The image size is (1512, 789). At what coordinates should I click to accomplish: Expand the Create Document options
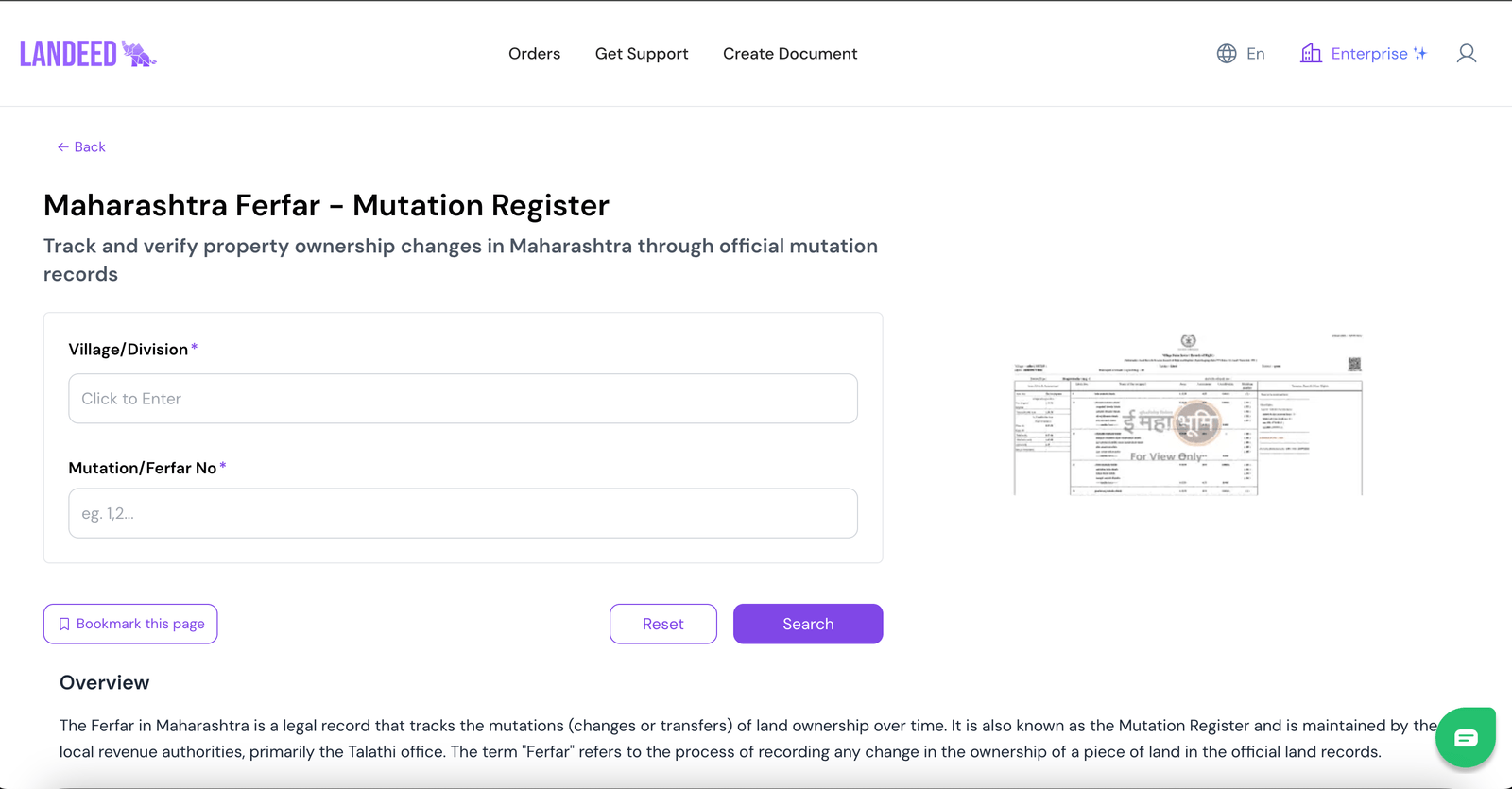(790, 54)
